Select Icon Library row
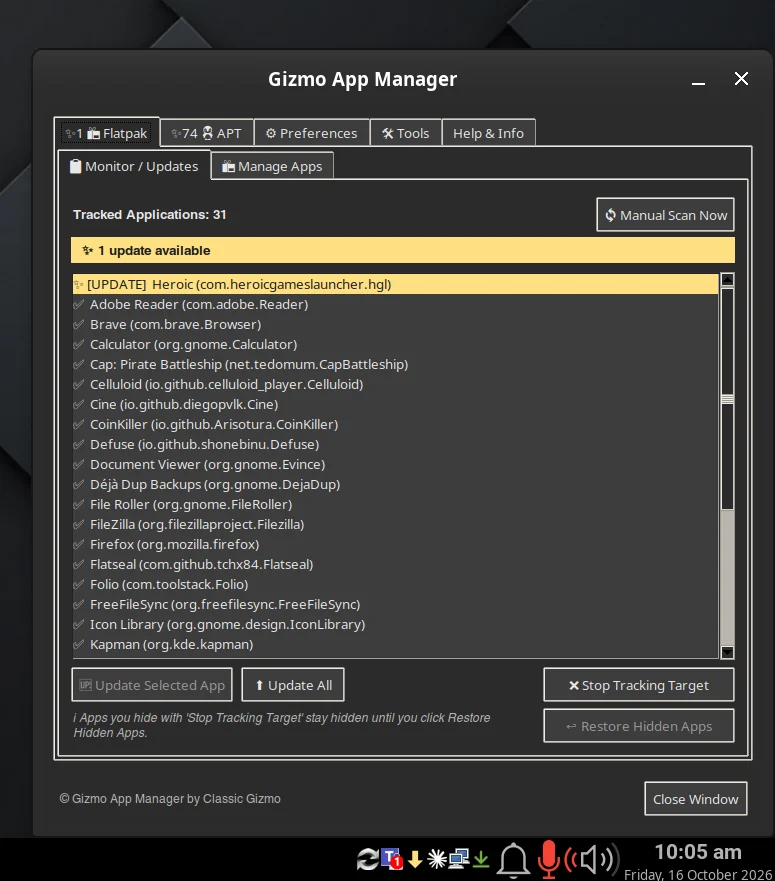The image size is (775, 881). pos(395,625)
